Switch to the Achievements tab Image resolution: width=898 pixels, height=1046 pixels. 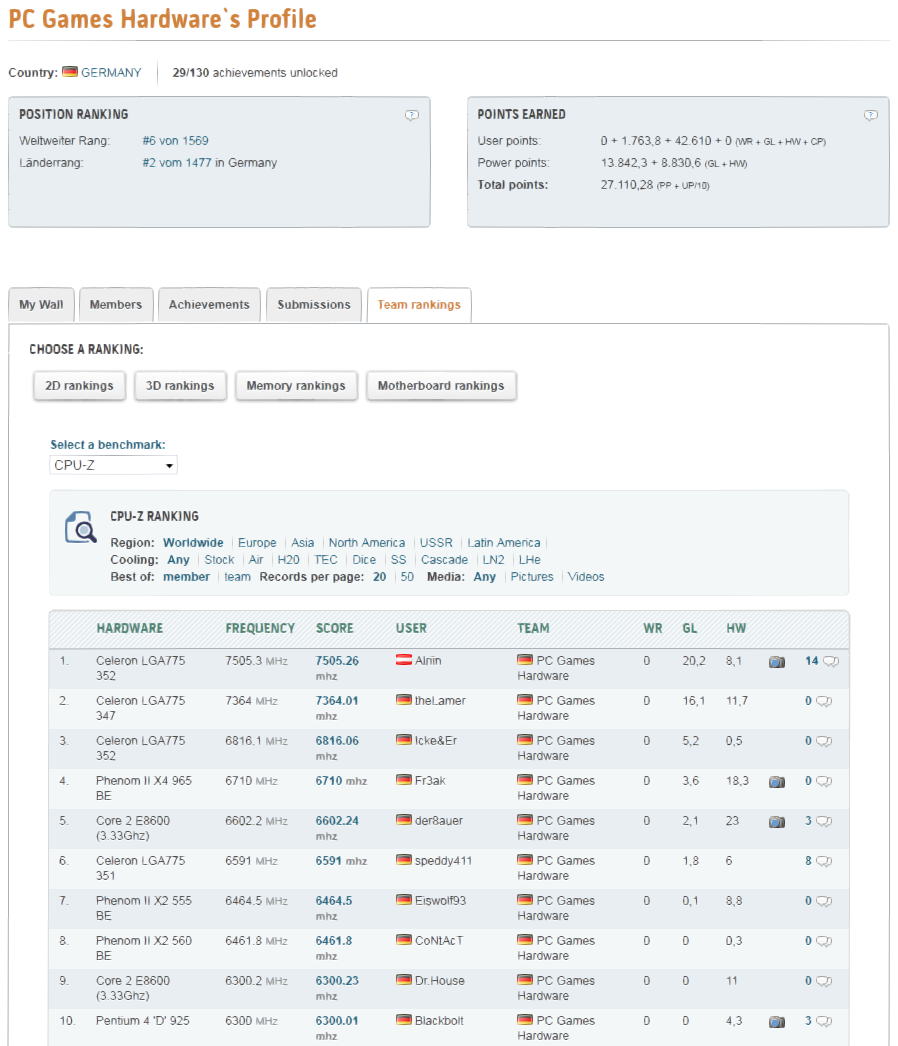click(x=209, y=305)
